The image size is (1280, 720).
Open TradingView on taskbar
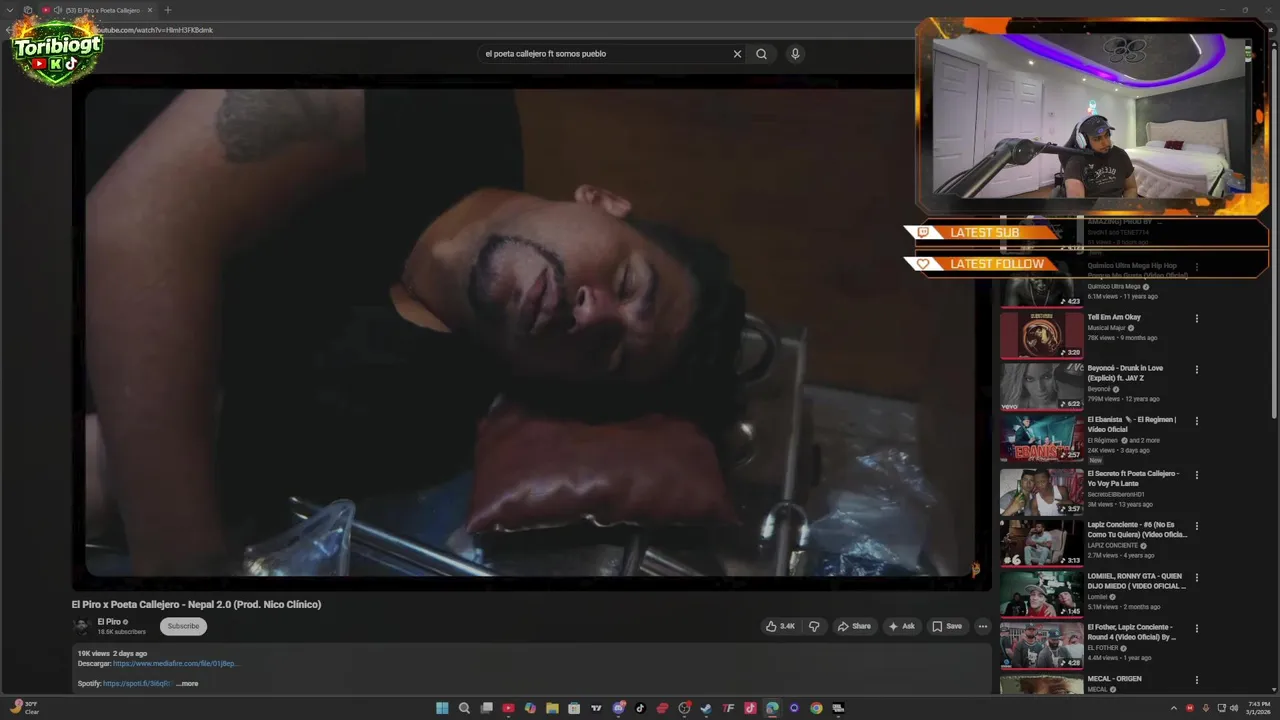point(596,708)
